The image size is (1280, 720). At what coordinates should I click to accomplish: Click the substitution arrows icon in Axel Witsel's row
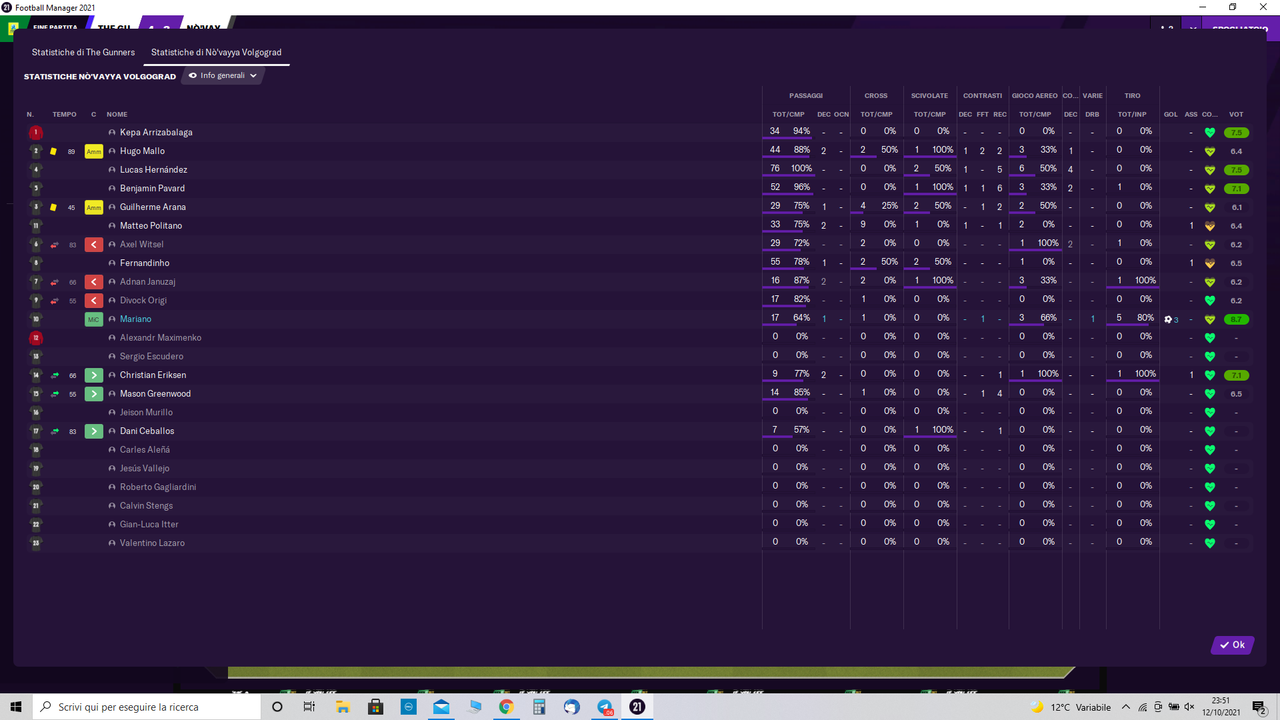point(53,244)
